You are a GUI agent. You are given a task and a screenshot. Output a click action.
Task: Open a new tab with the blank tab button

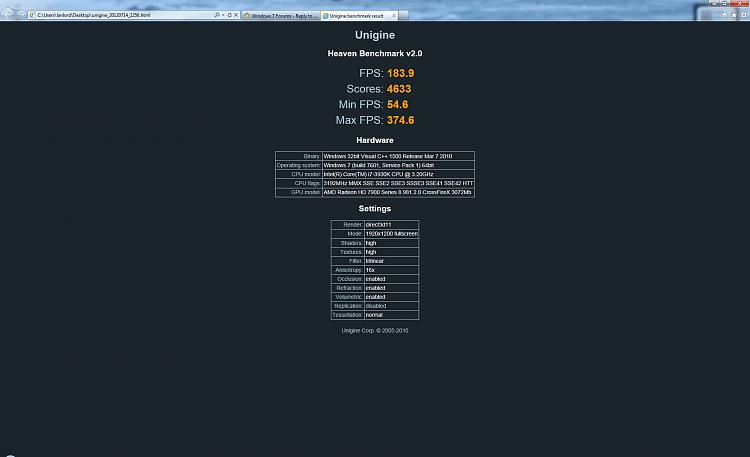click(403, 16)
